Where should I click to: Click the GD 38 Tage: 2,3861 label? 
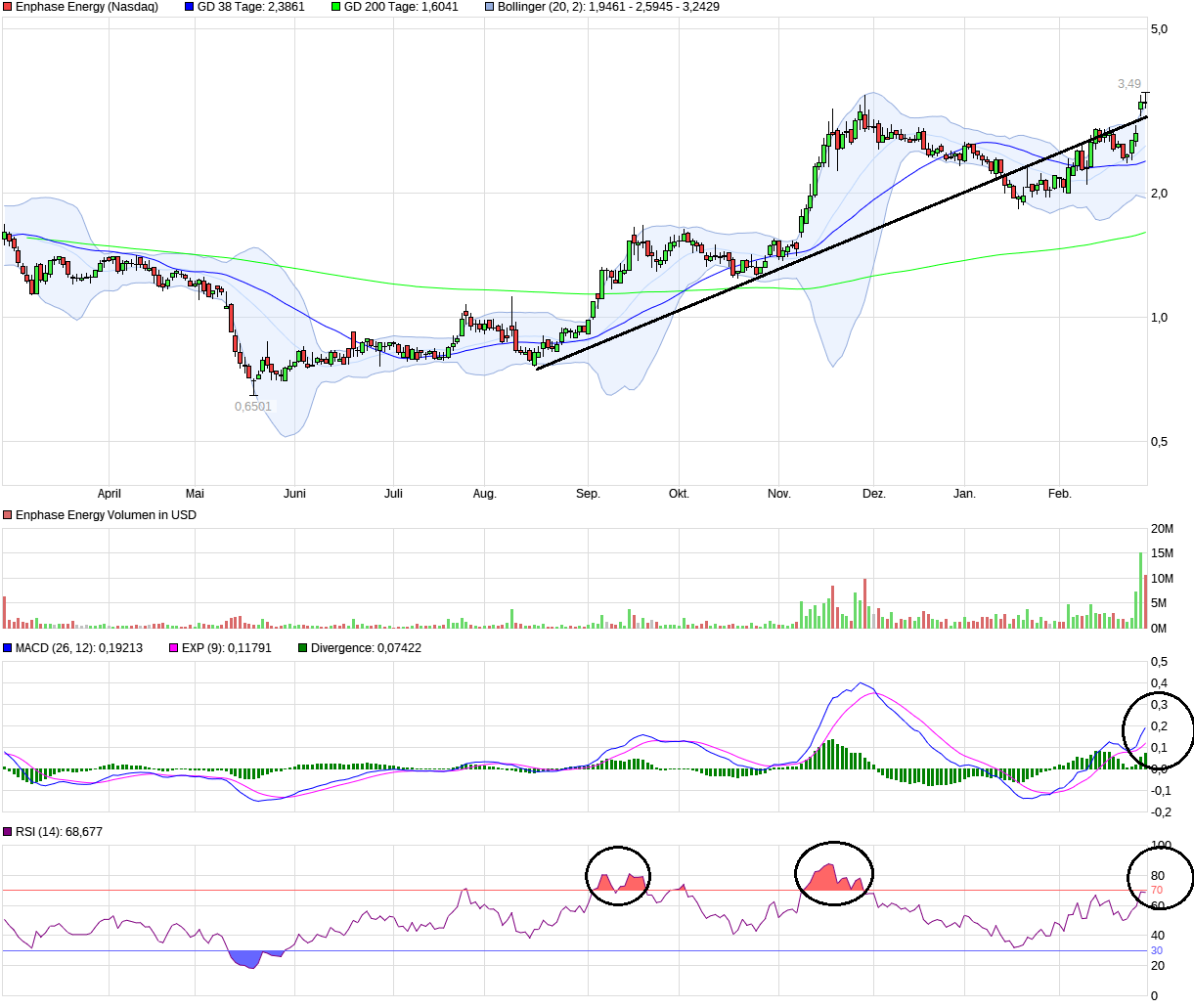pos(251,7)
